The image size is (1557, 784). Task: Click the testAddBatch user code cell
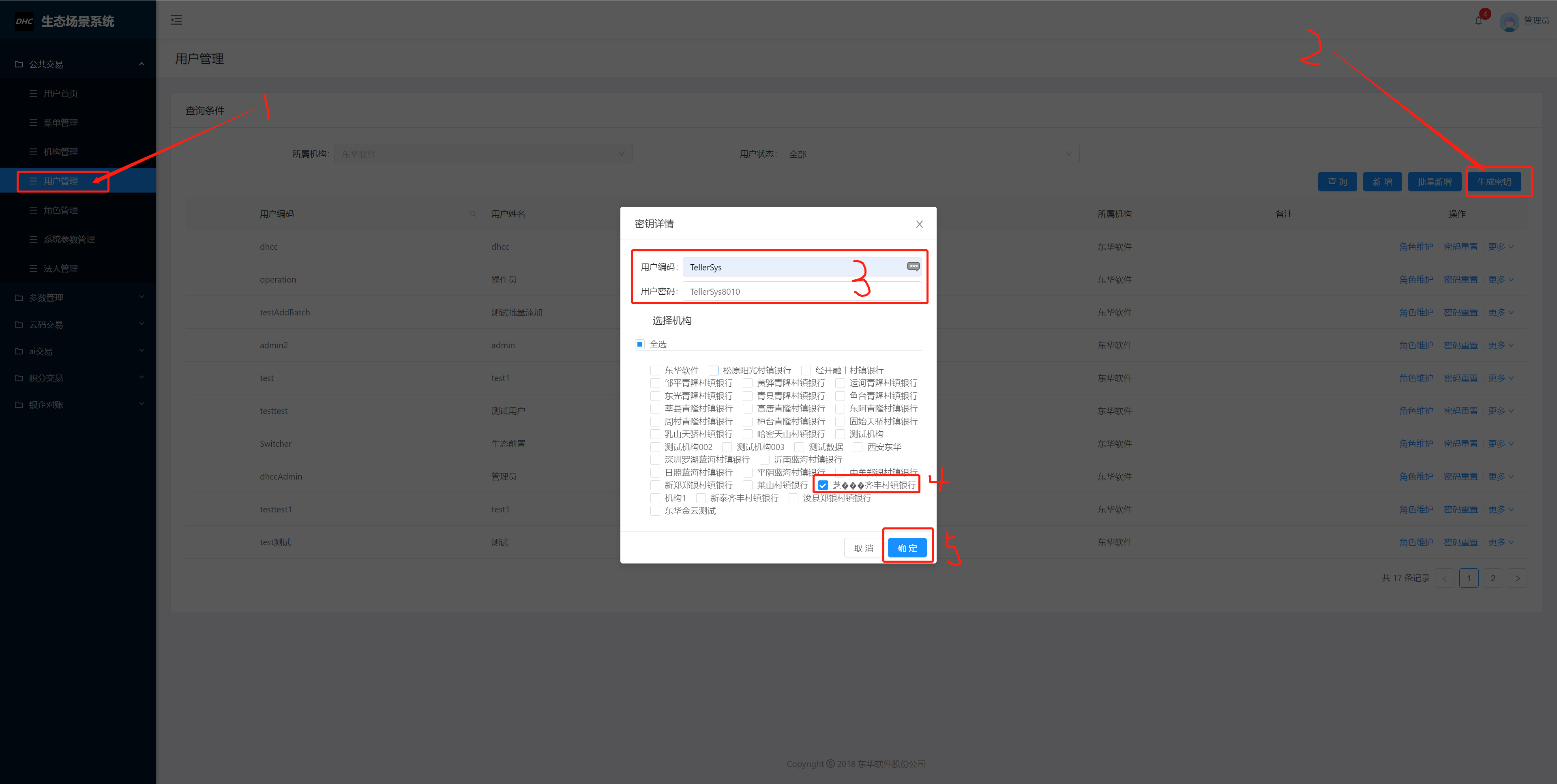(285, 313)
